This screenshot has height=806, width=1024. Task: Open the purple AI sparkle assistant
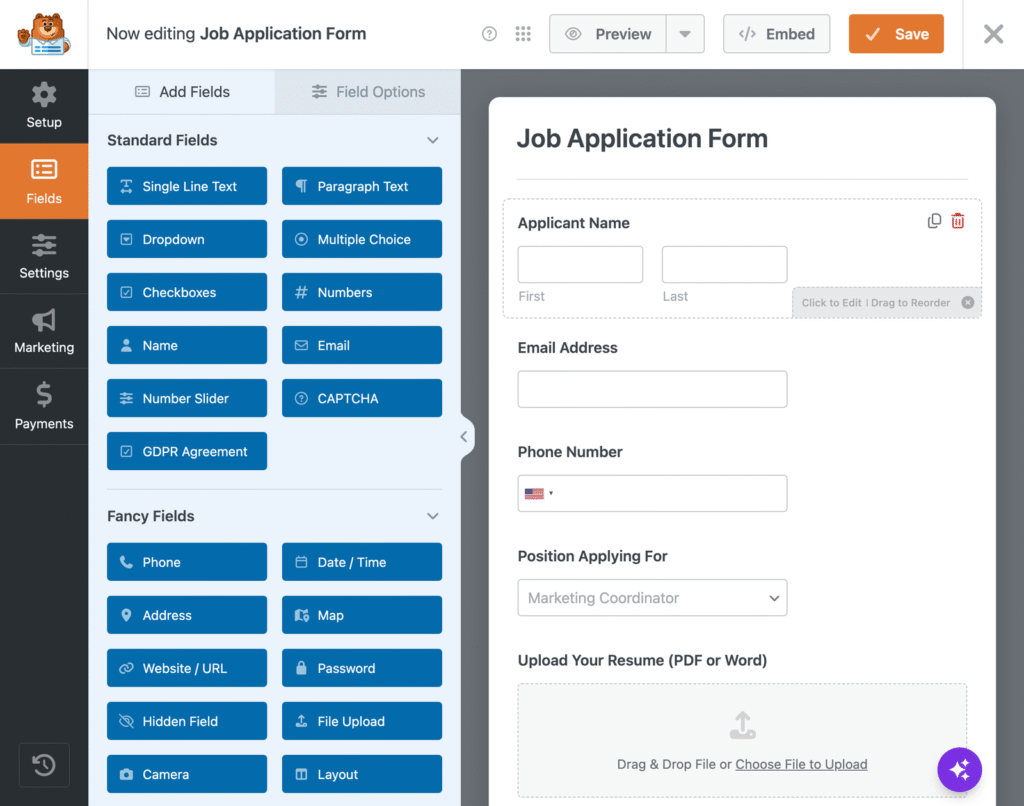(959, 769)
